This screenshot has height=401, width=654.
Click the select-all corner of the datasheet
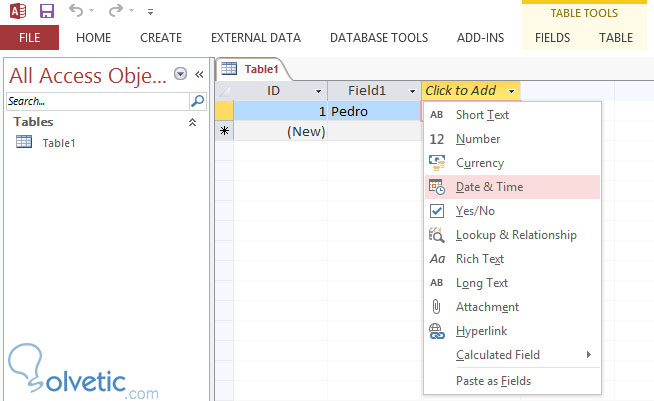point(224,91)
